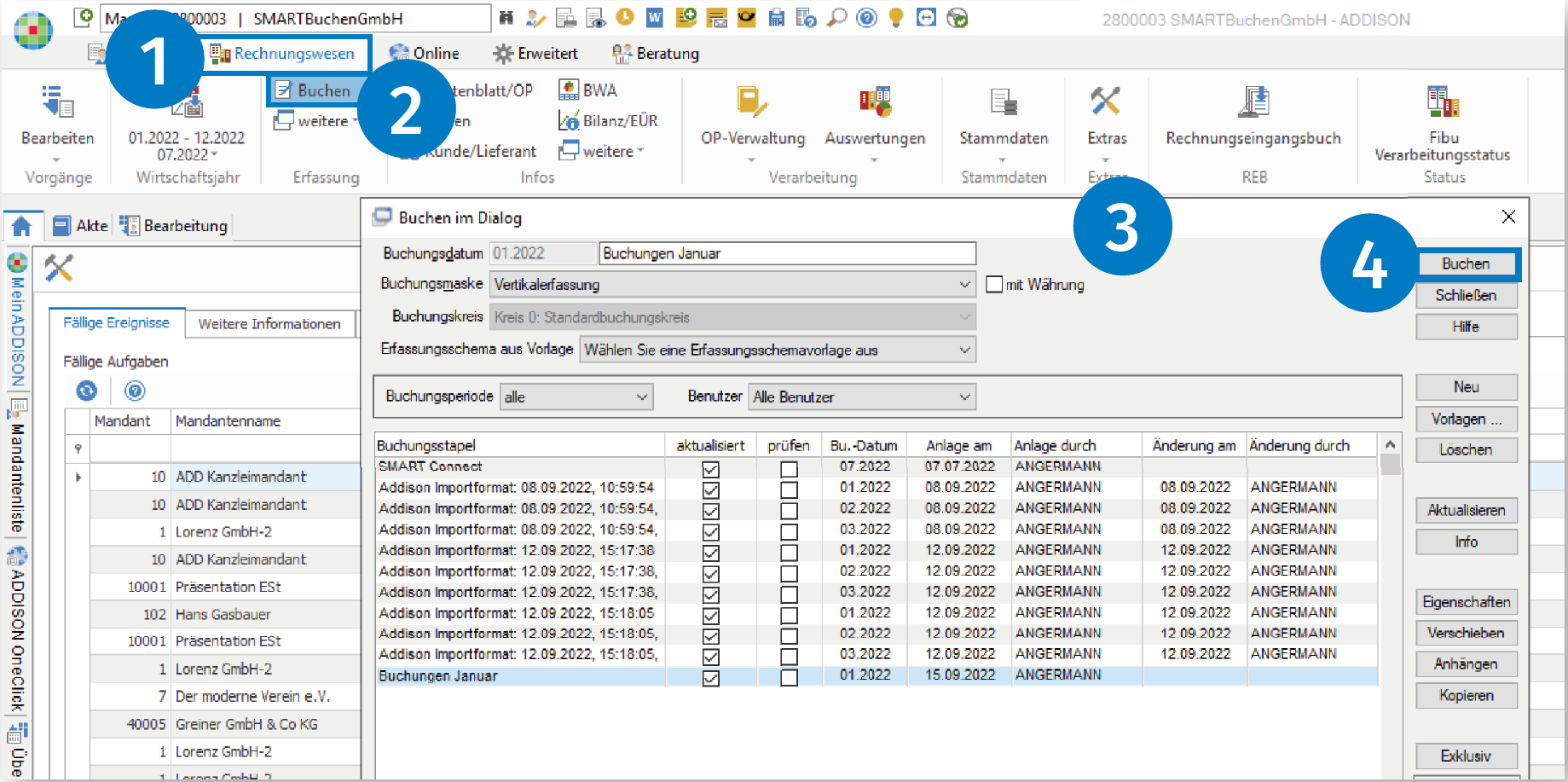Image resolution: width=1568 pixels, height=782 pixels.
Task: Toggle aktualisiert checkbox in 15:17:38 01.2022 row
Action: (710, 553)
